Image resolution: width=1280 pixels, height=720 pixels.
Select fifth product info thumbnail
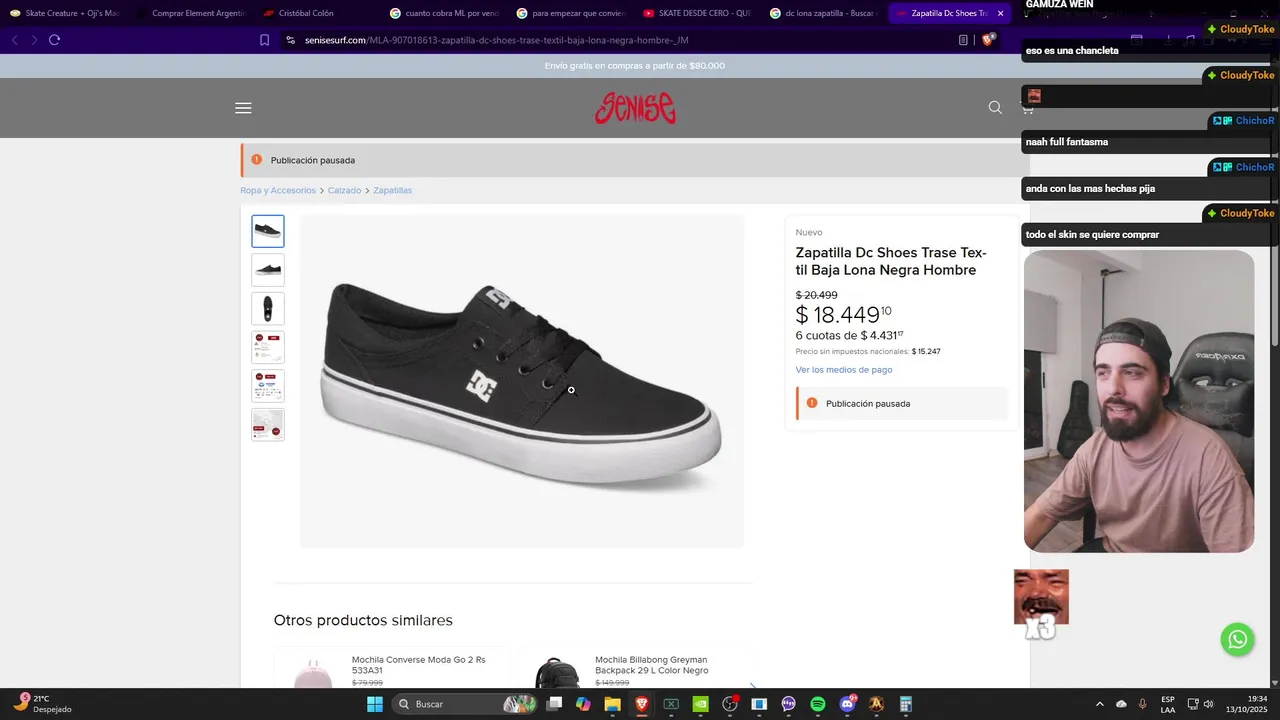click(268, 386)
